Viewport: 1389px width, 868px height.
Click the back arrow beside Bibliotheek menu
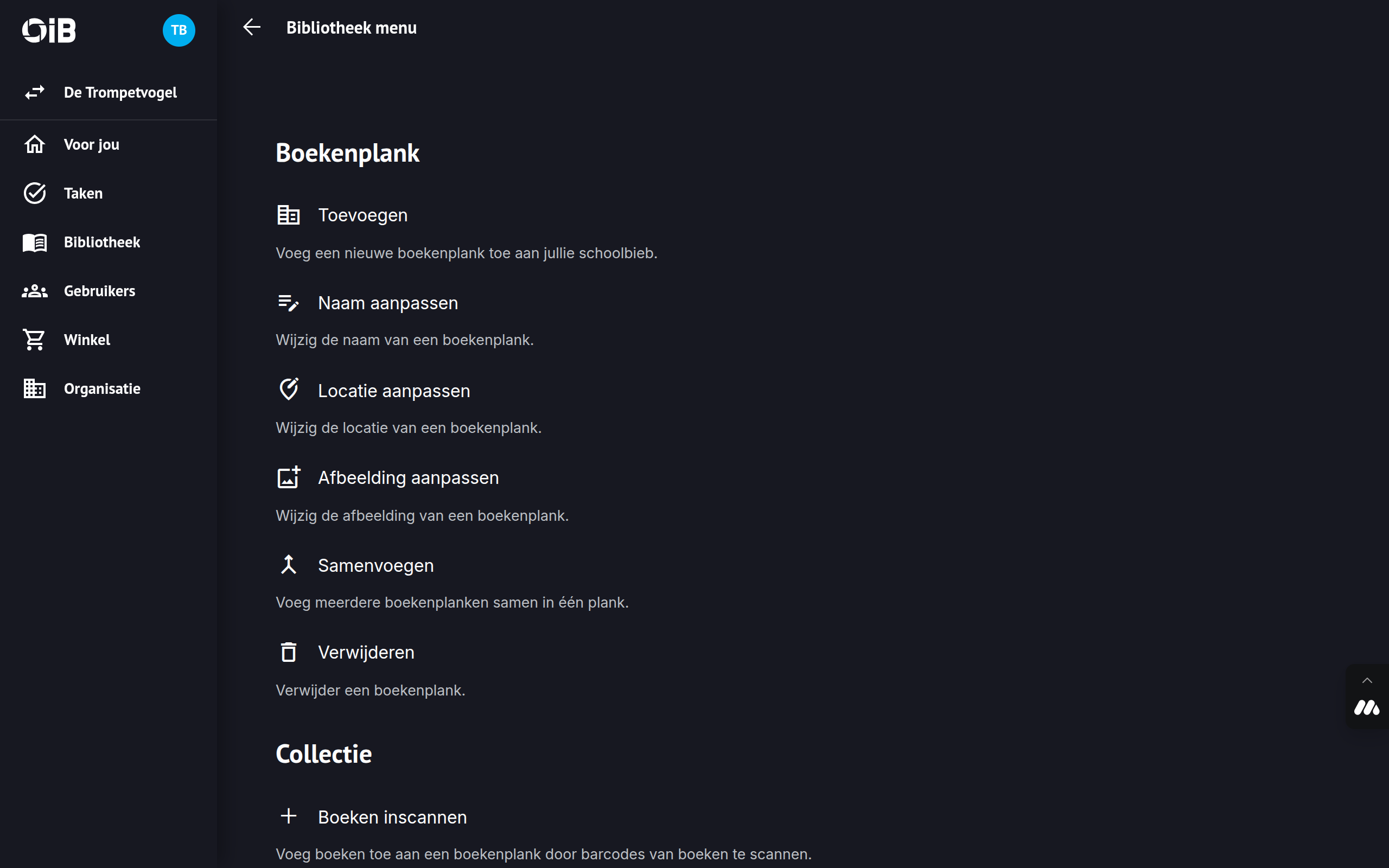pos(251,27)
